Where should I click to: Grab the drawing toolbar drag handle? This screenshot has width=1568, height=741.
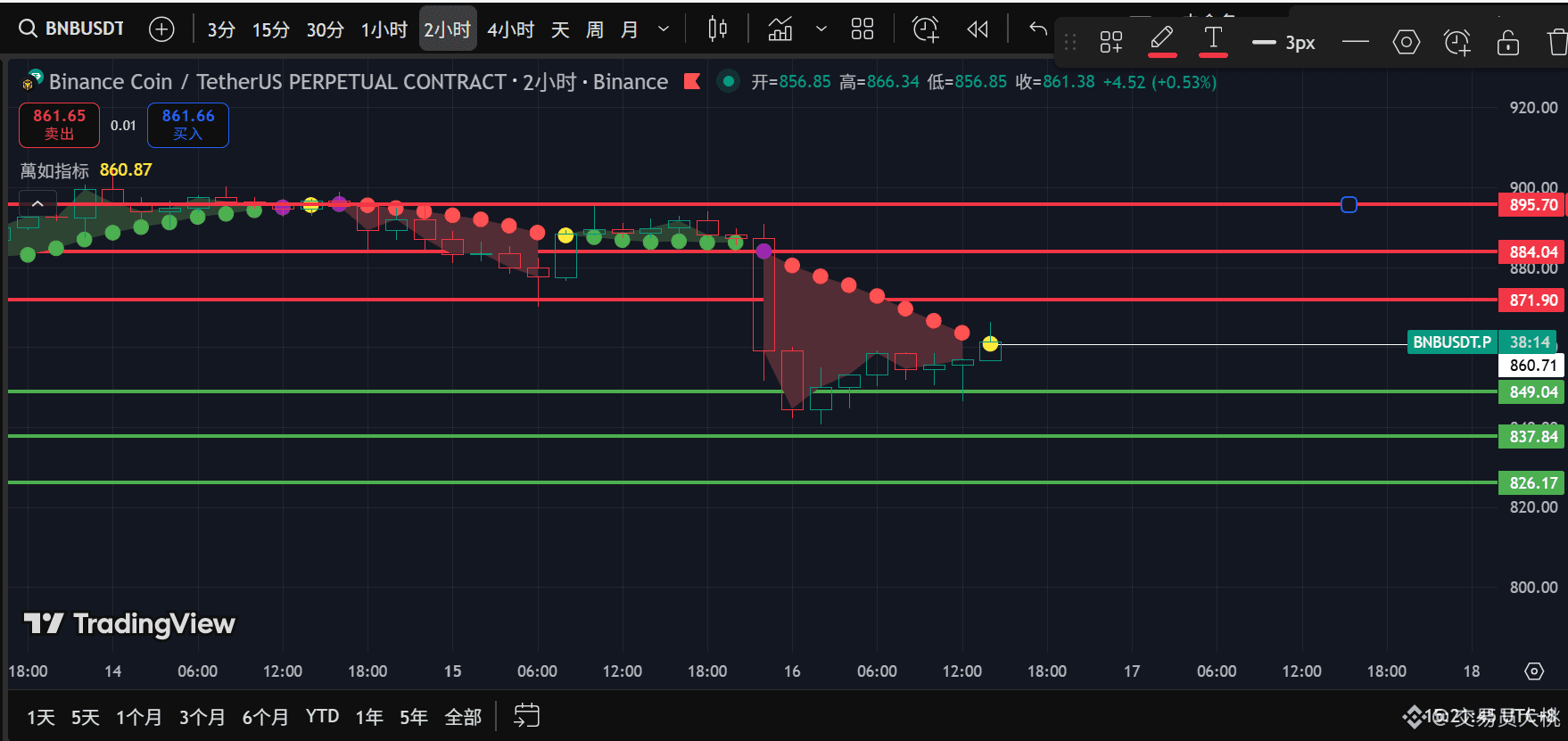(1070, 42)
